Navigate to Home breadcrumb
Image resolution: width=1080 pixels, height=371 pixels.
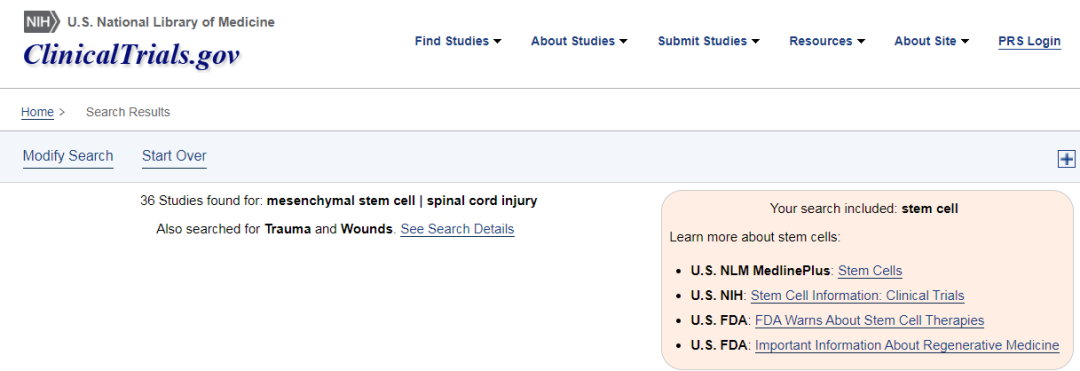coord(37,112)
